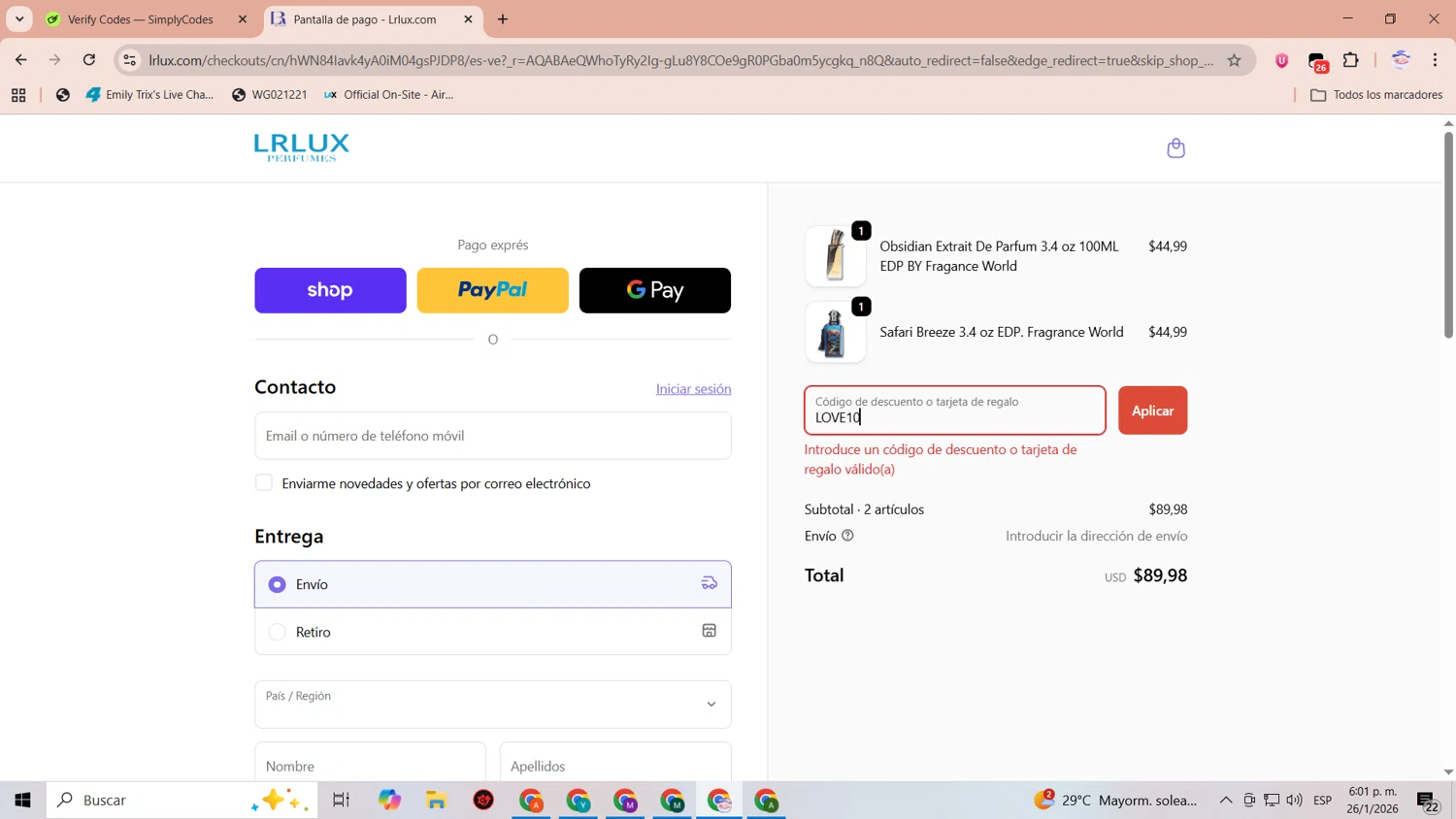
Task: Open the Chrome extensions puzzle icon
Action: 1350,60
